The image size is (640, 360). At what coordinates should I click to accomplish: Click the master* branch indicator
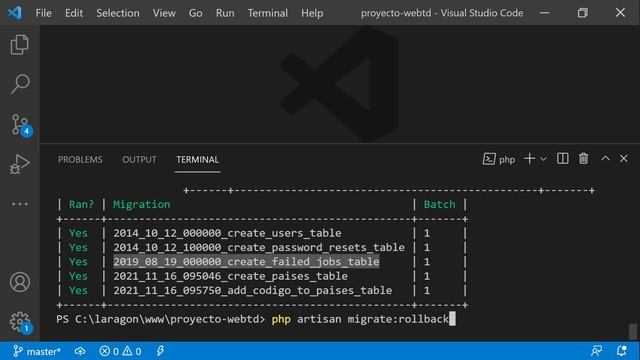tap(37, 351)
